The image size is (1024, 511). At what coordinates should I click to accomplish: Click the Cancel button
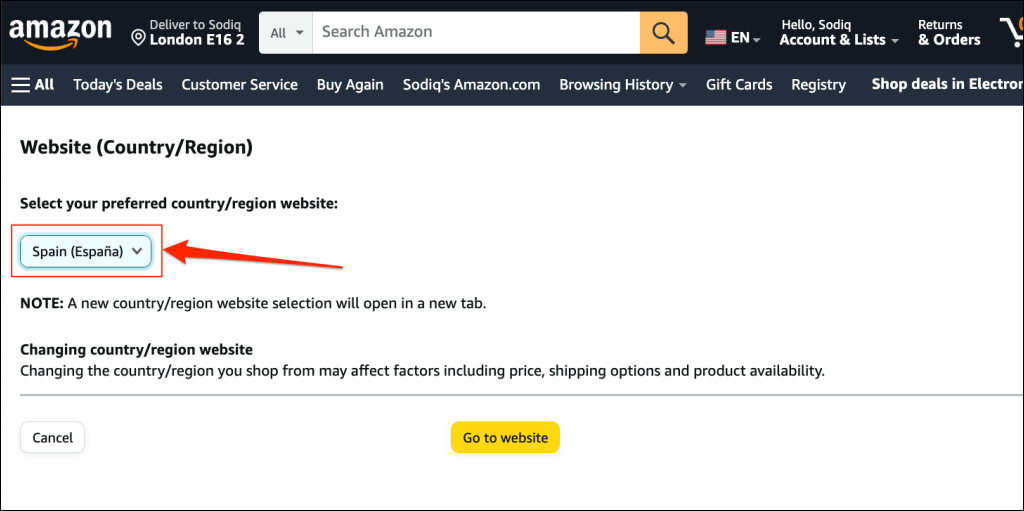point(53,438)
